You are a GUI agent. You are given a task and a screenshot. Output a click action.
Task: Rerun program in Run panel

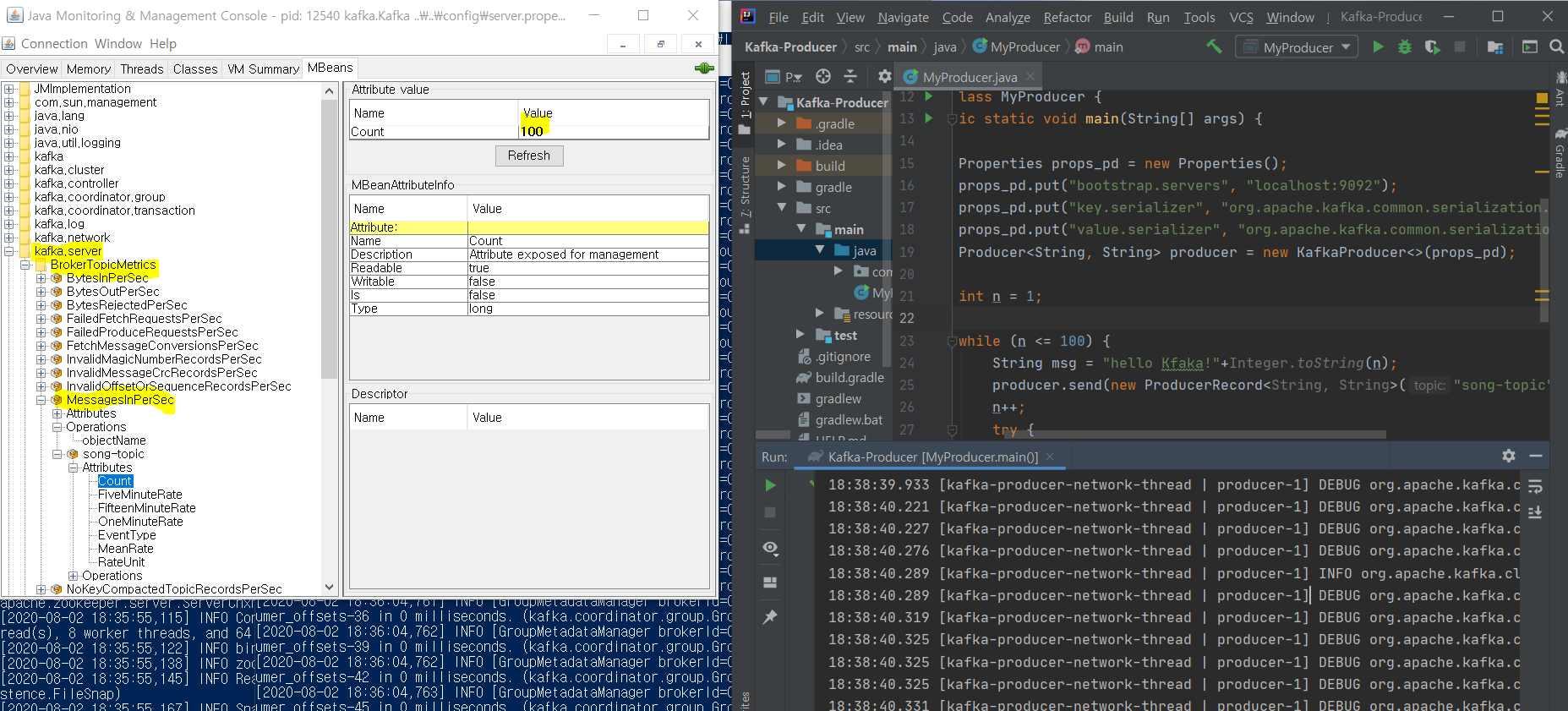point(770,485)
